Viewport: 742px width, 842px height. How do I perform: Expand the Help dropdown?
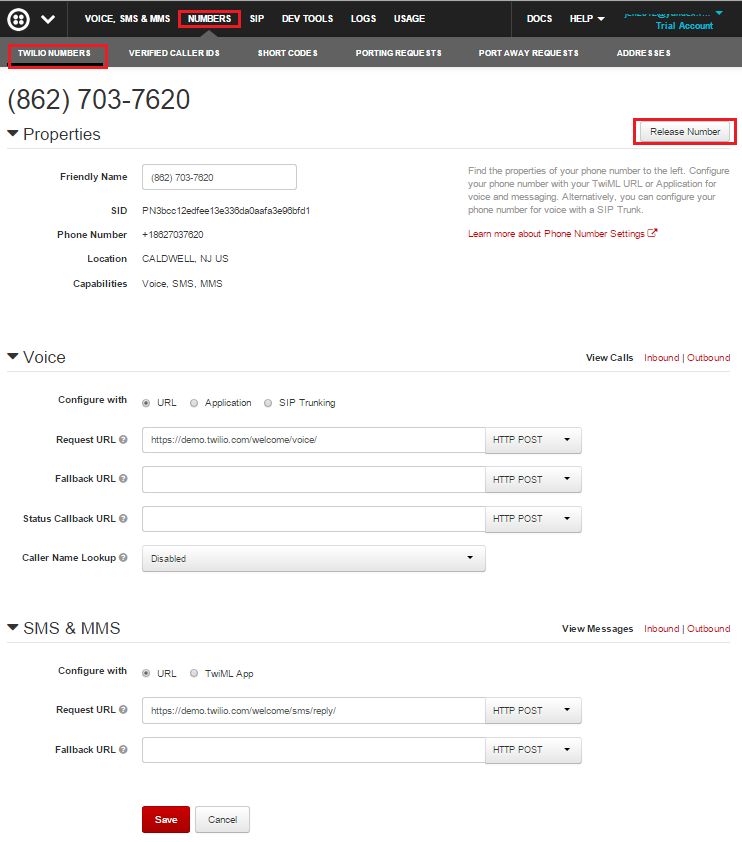[x=587, y=19]
